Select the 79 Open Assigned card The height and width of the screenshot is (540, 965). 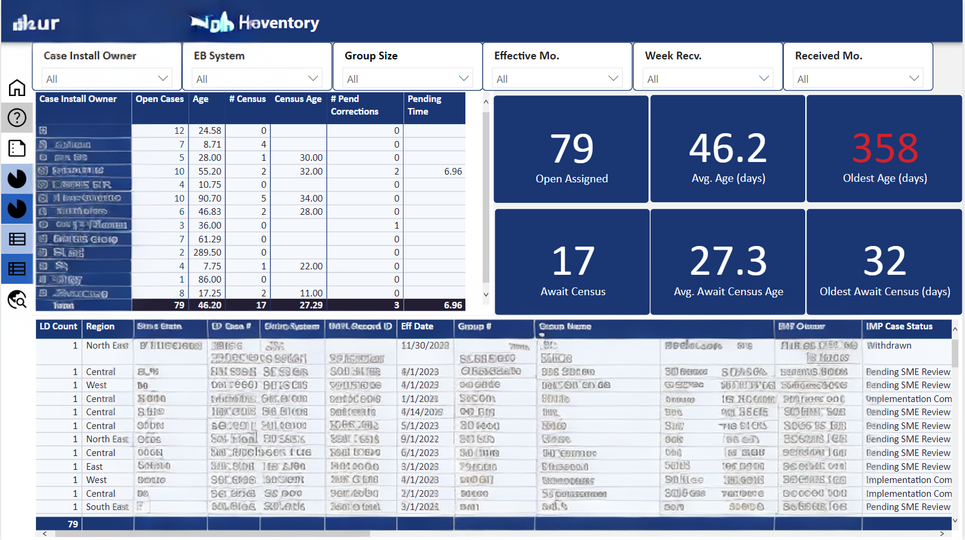[571, 149]
